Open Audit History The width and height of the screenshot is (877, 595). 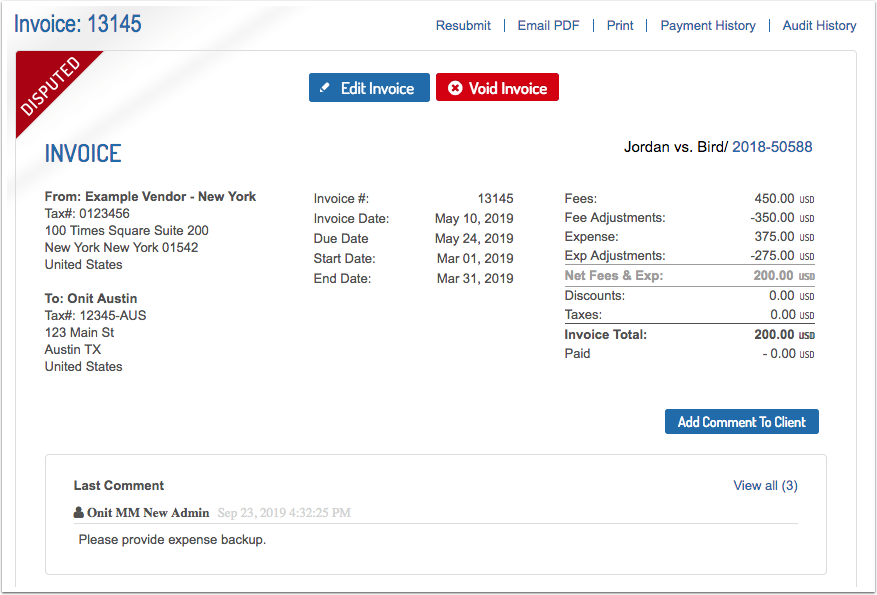click(x=819, y=26)
